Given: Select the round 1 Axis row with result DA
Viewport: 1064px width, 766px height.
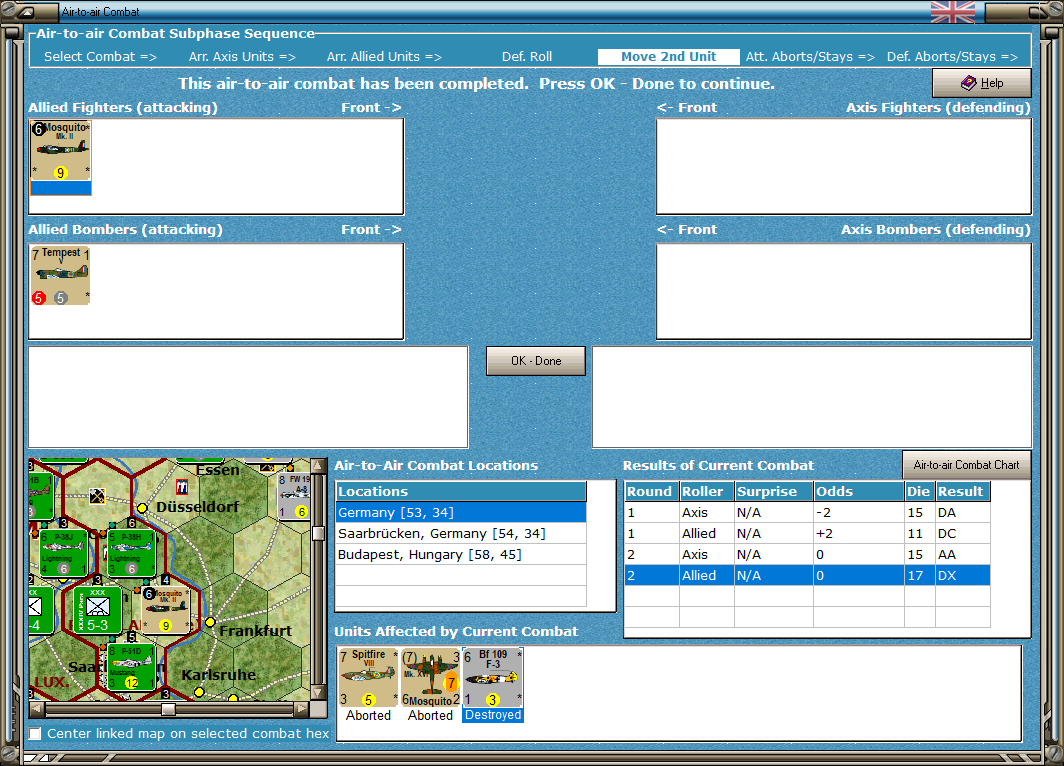Looking at the screenshot, I should [x=807, y=512].
